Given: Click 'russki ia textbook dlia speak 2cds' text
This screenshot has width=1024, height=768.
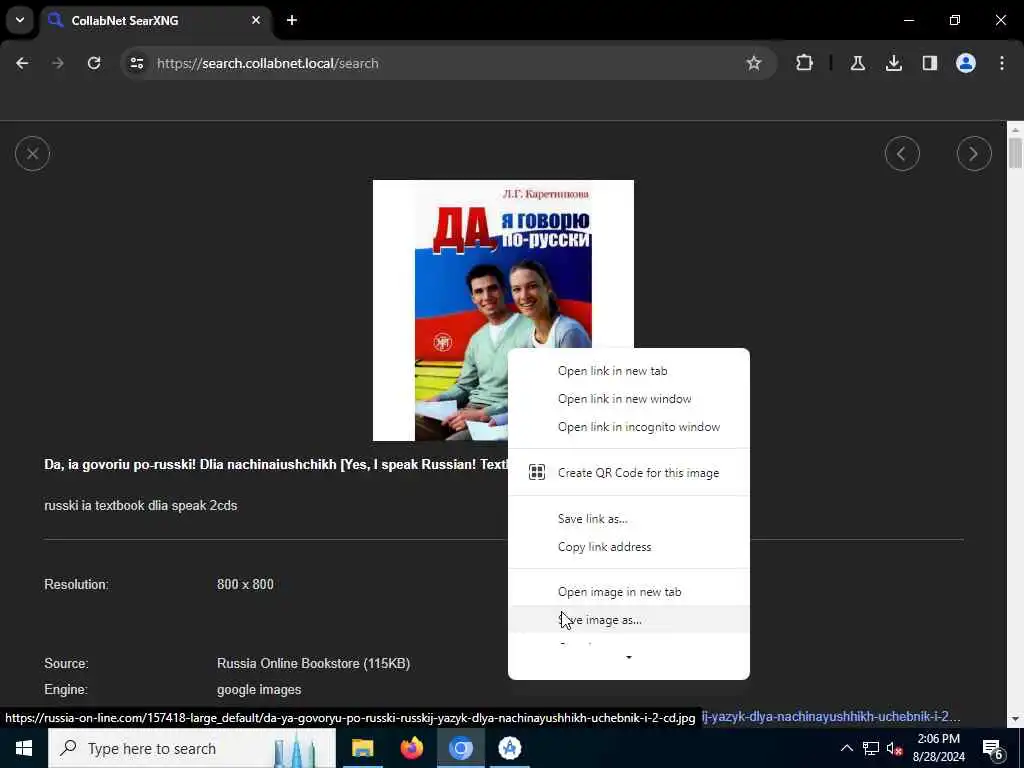Looking at the screenshot, I should click(x=140, y=506).
